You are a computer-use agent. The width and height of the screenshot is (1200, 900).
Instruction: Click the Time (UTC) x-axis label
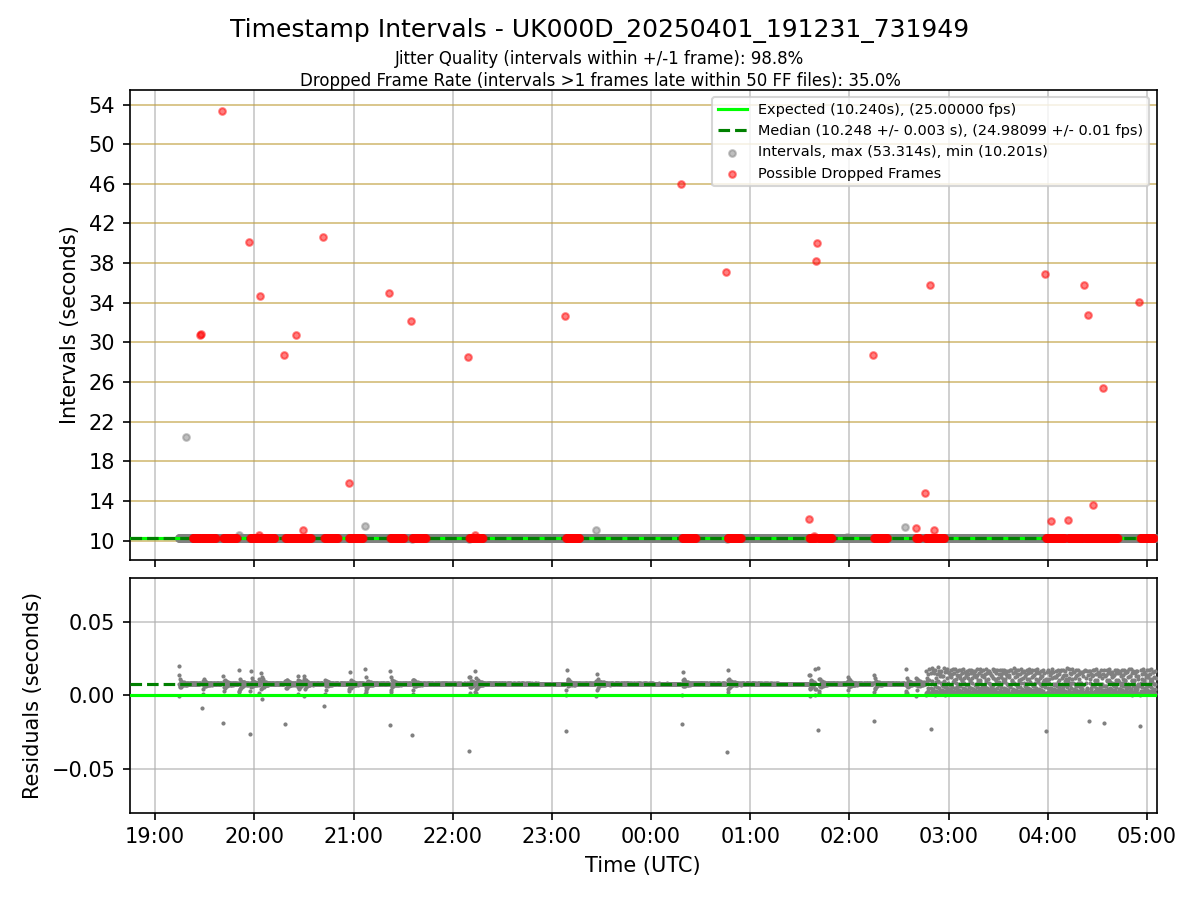click(x=643, y=864)
